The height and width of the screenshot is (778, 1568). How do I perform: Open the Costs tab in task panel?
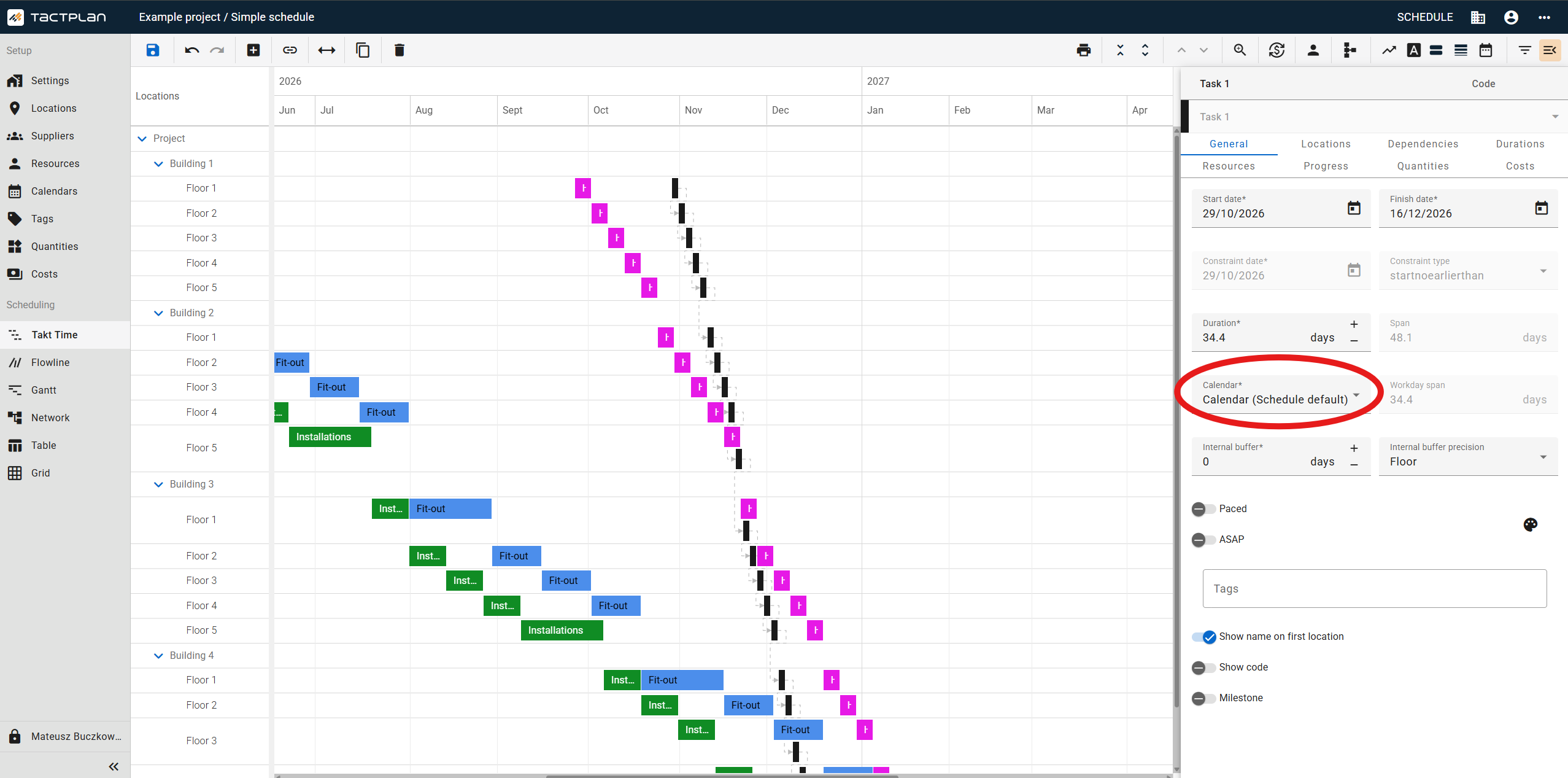coord(1520,166)
